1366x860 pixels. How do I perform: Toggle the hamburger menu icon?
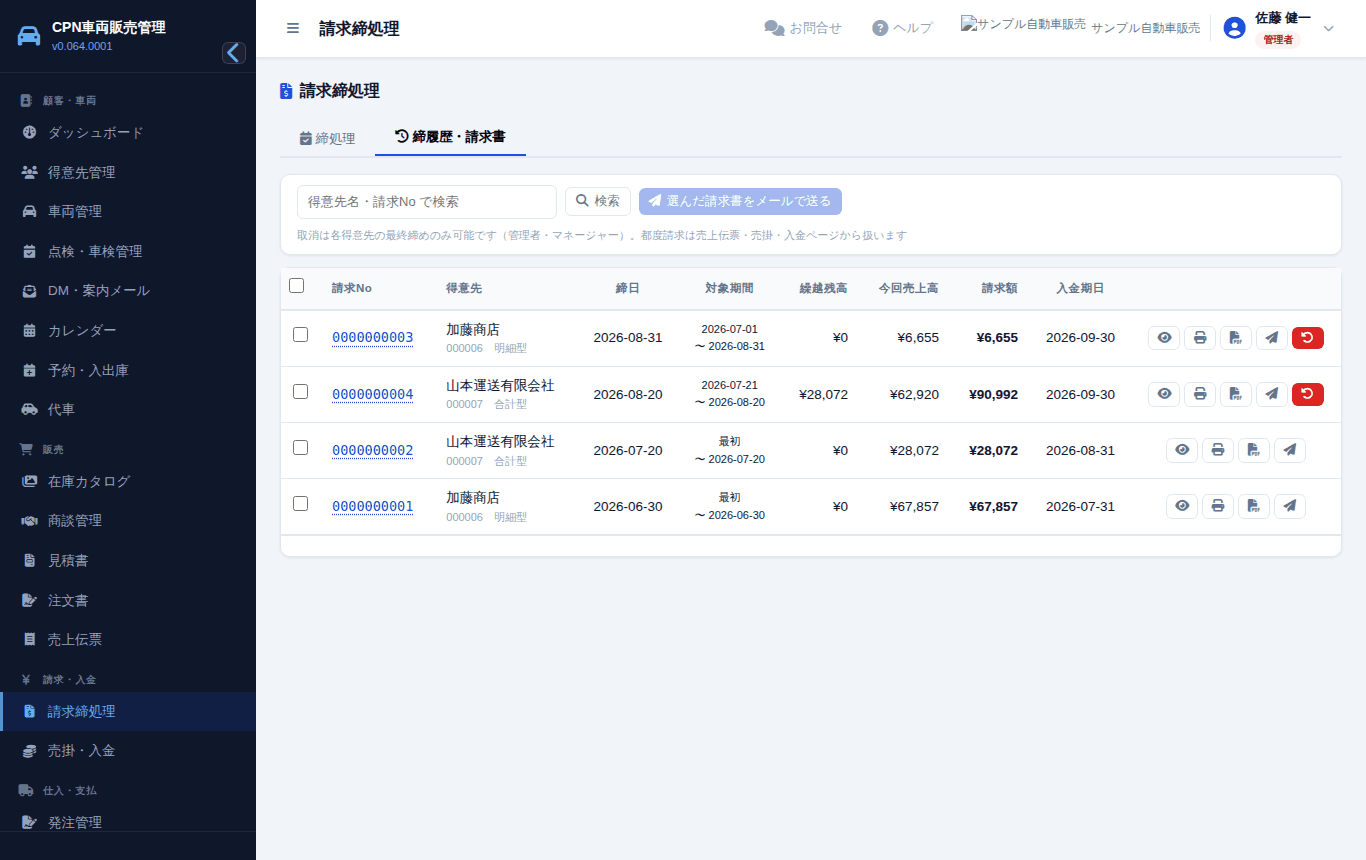(293, 28)
